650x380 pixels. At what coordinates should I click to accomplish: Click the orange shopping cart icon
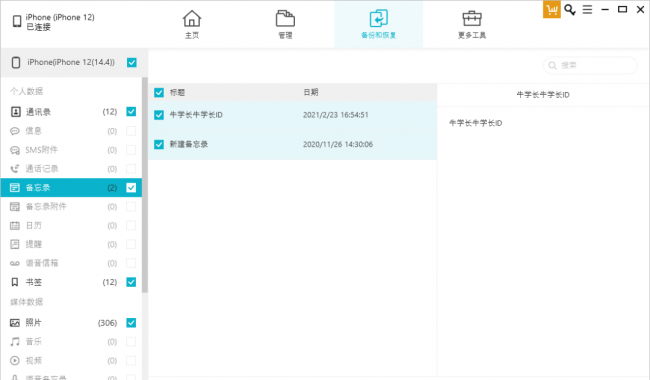[x=552, y=10]
